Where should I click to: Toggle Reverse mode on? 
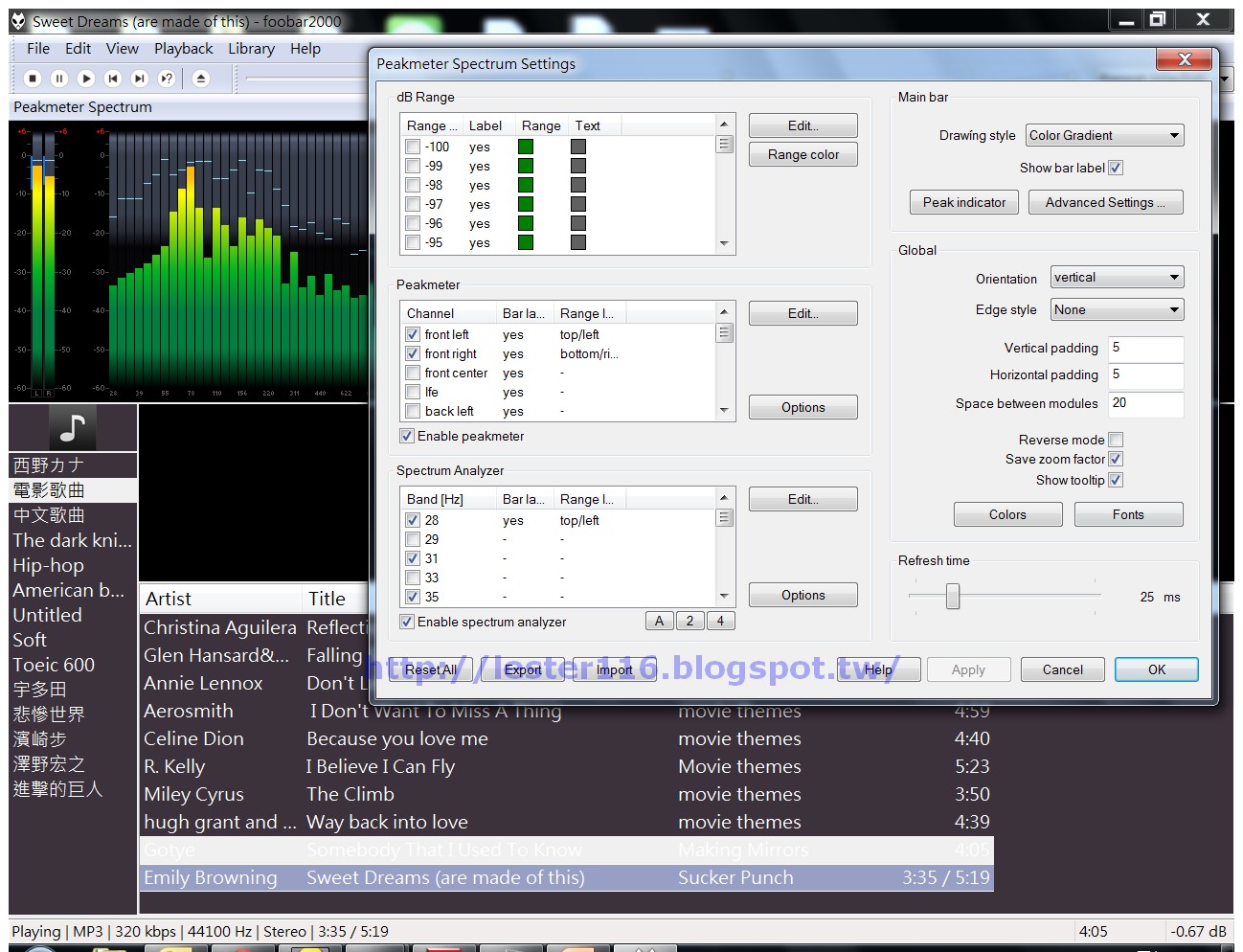click(1116, 439)
